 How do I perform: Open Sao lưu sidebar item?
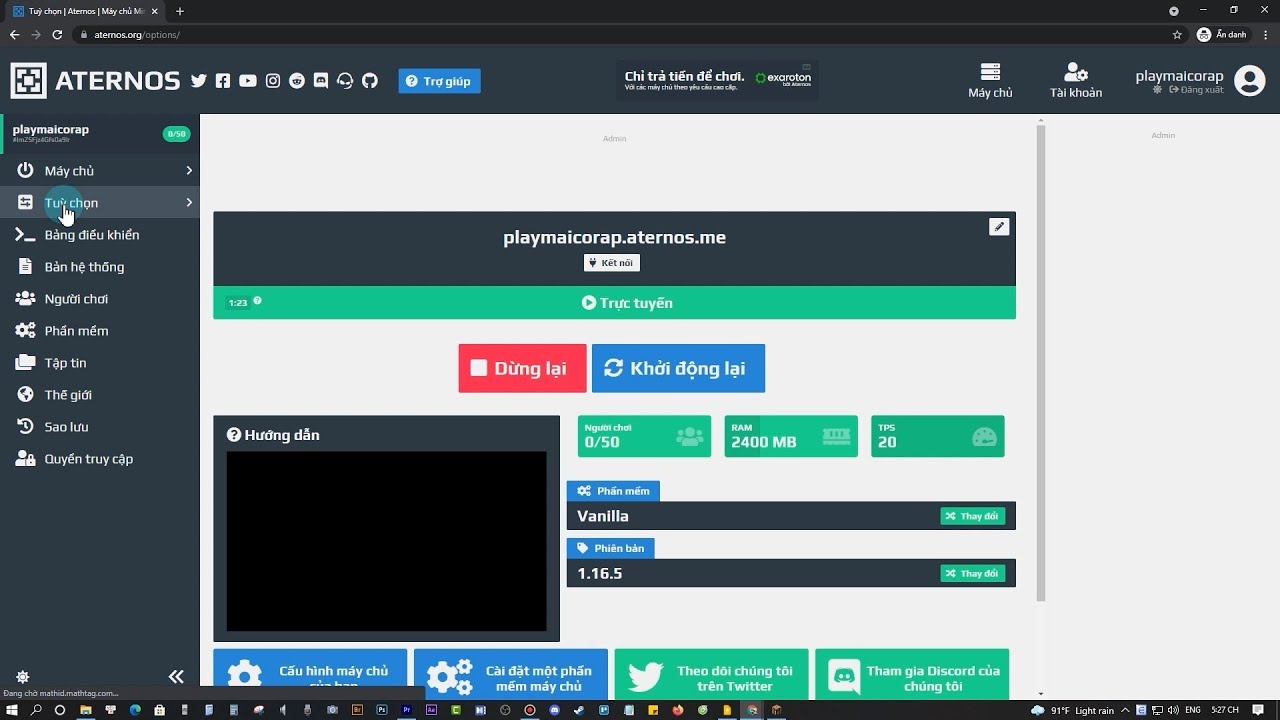click(x=100, y=427)
